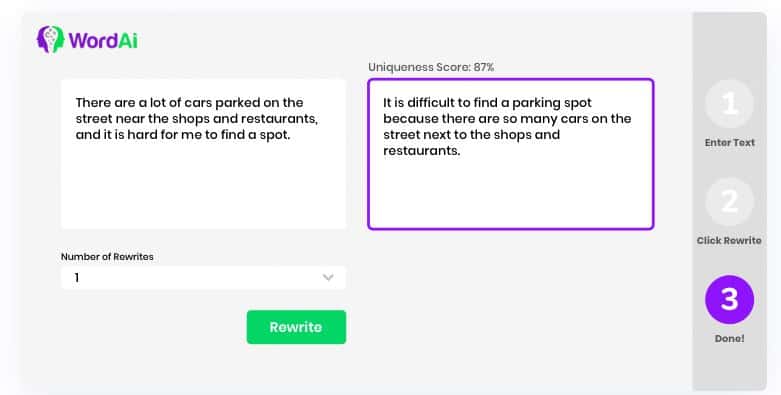Screen dimensions: 781x395
Task: Click the Number of Rewrites label
Action: [107, 257]
